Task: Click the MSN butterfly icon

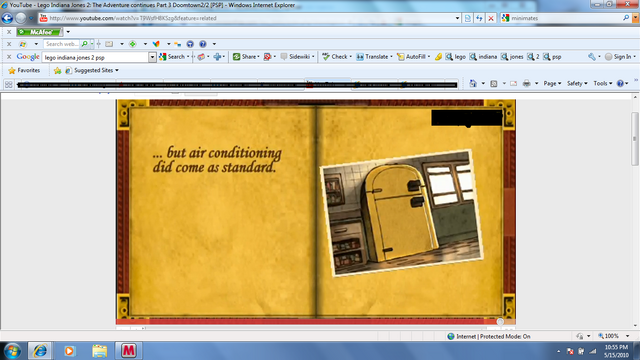Action: (156, 44)
